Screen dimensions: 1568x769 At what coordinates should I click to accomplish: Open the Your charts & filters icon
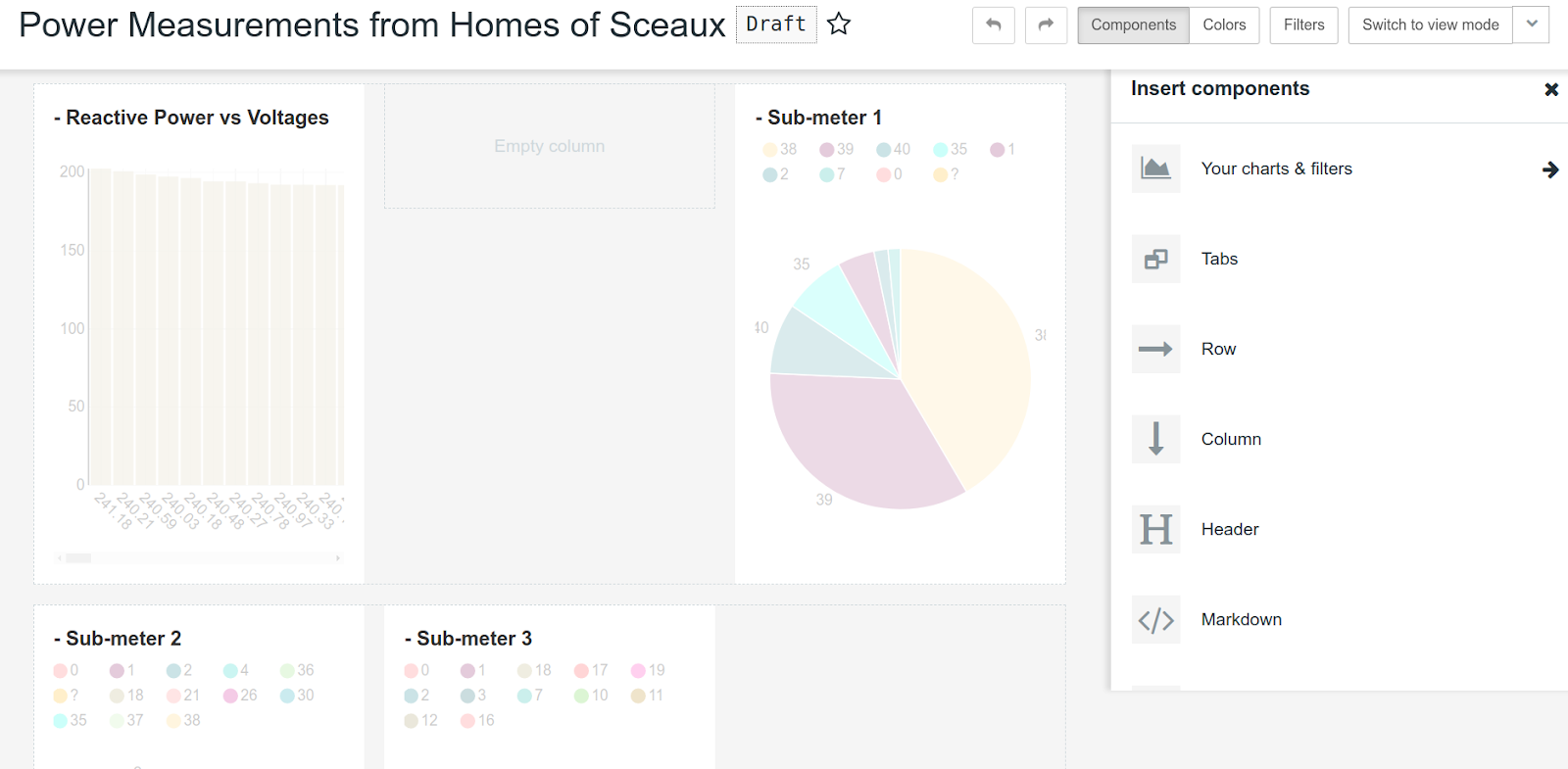point(1156,169)
